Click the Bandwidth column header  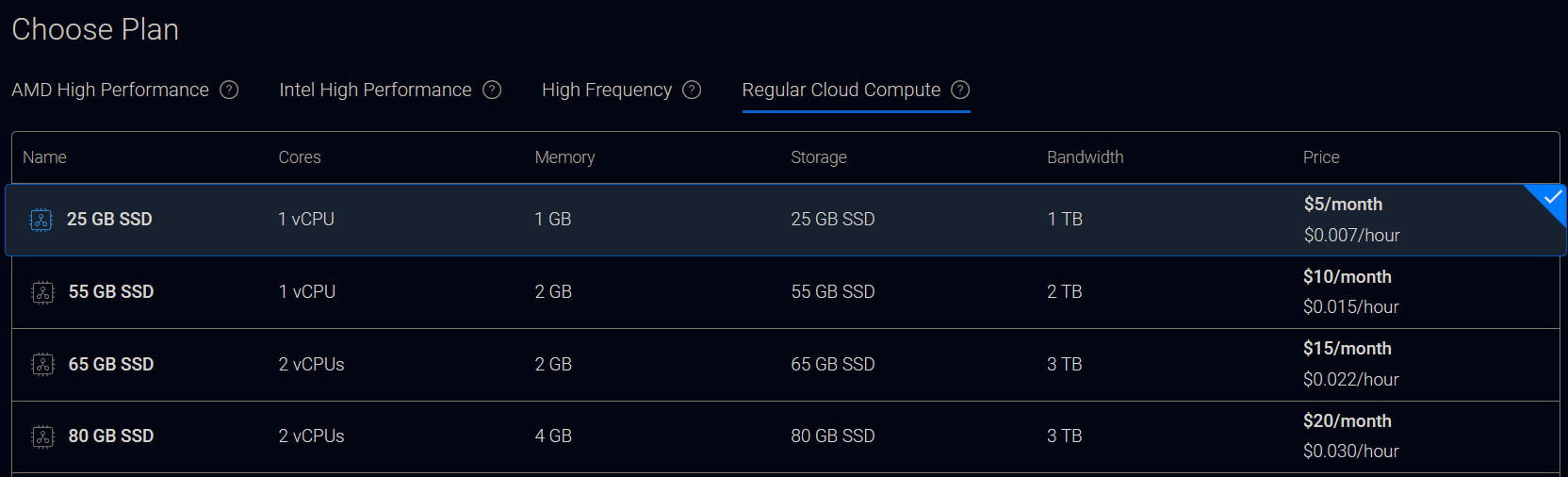[1085, 157]
